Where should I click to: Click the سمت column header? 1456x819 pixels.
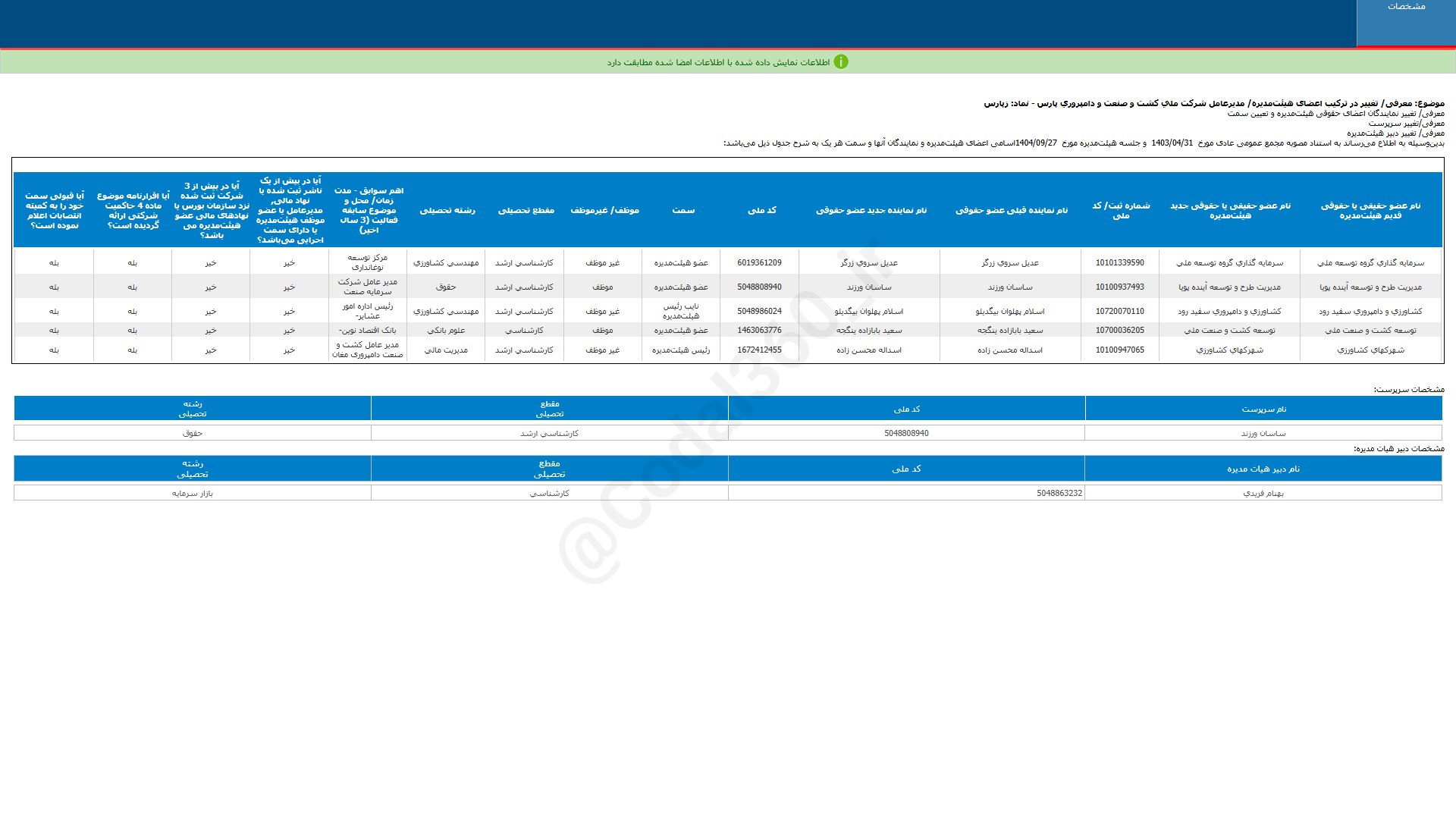pos(683,210)
